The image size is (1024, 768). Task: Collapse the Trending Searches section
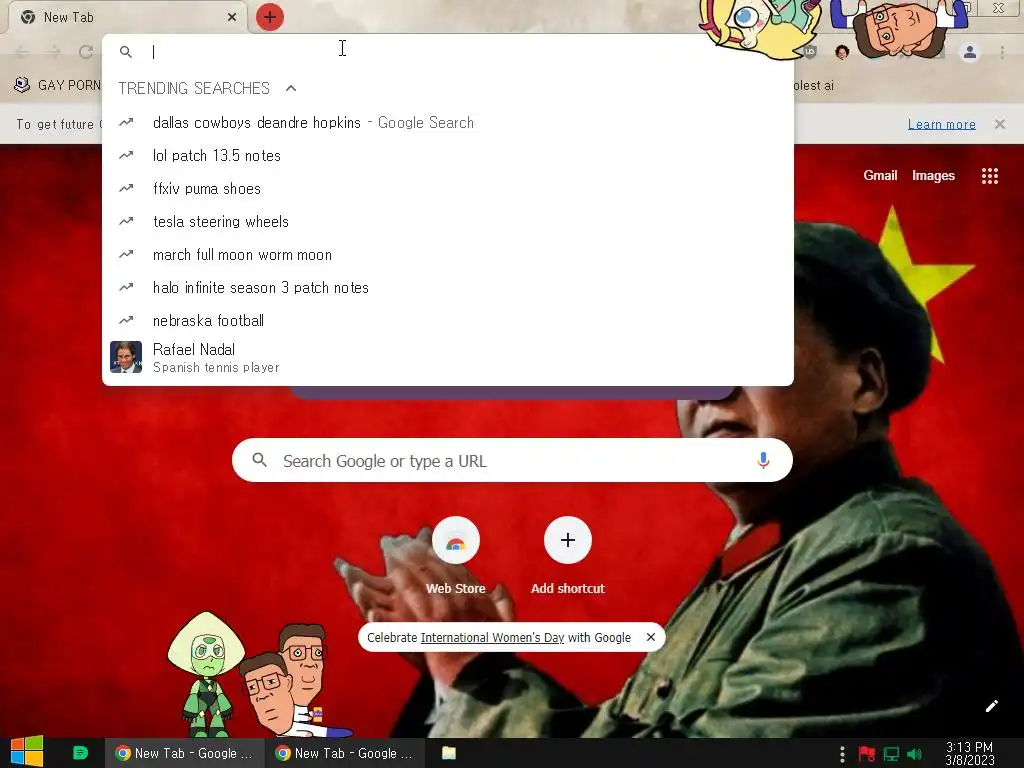pyautogui.click(x=291, y=88)
